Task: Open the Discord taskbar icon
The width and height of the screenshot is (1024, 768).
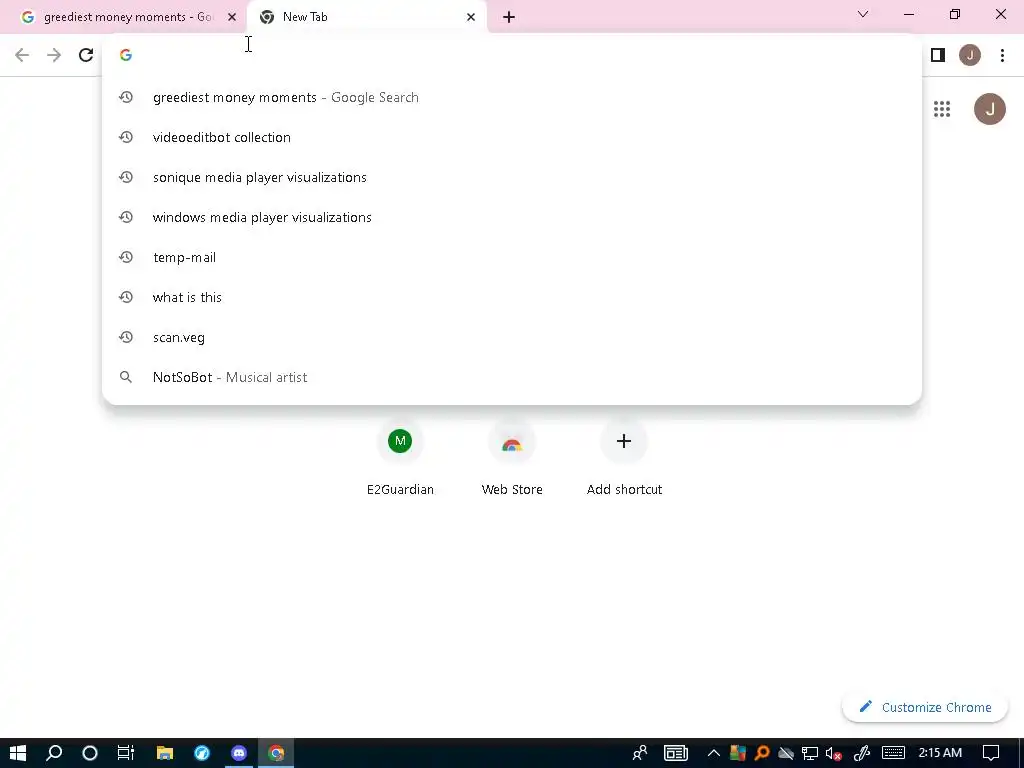Action: [239, 753]
